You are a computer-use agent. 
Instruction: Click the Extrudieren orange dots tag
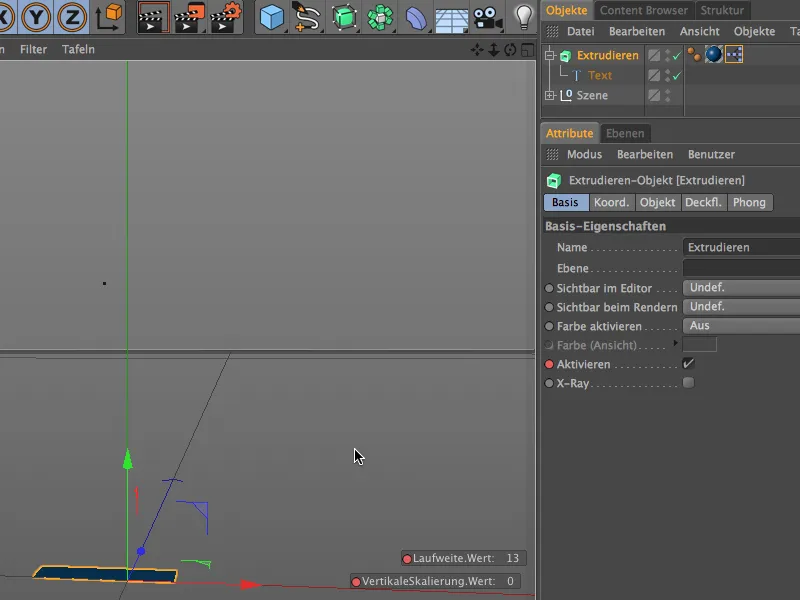tap(694, 54)
